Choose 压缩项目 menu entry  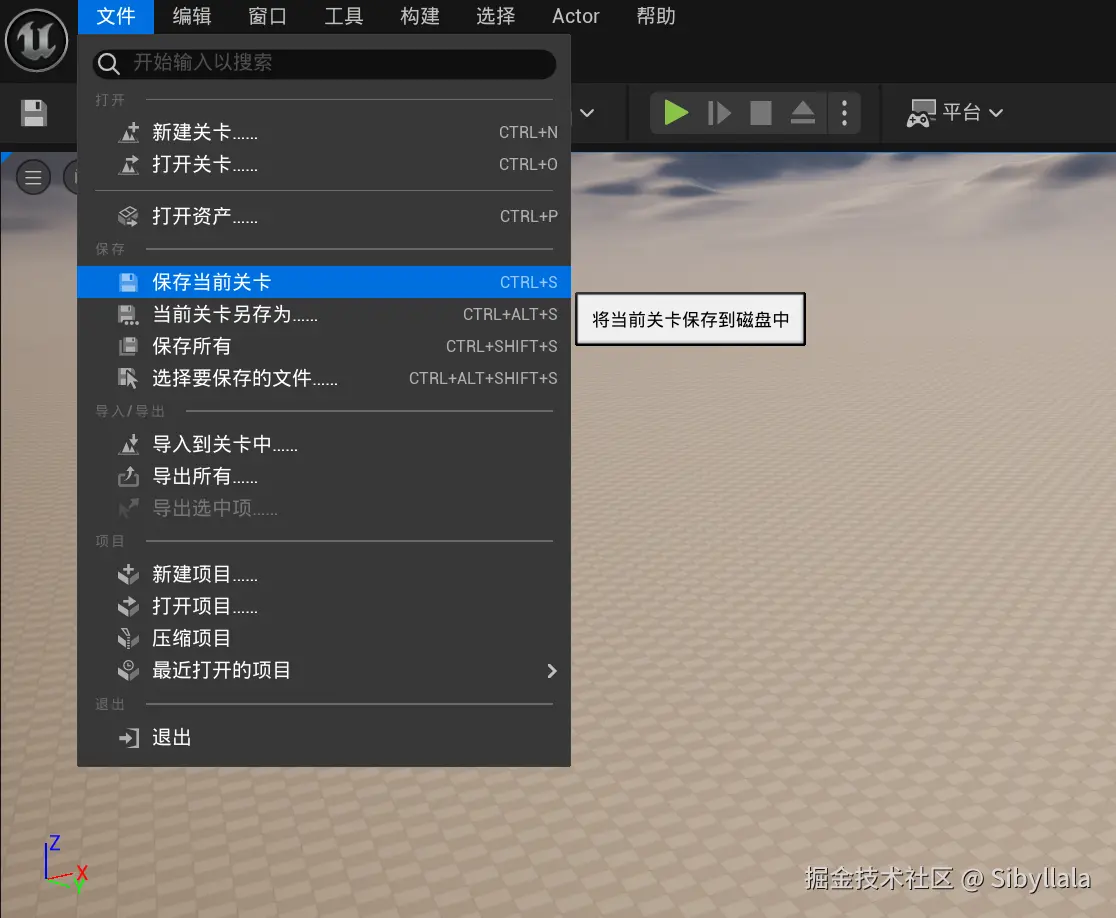tap(324, 638)
